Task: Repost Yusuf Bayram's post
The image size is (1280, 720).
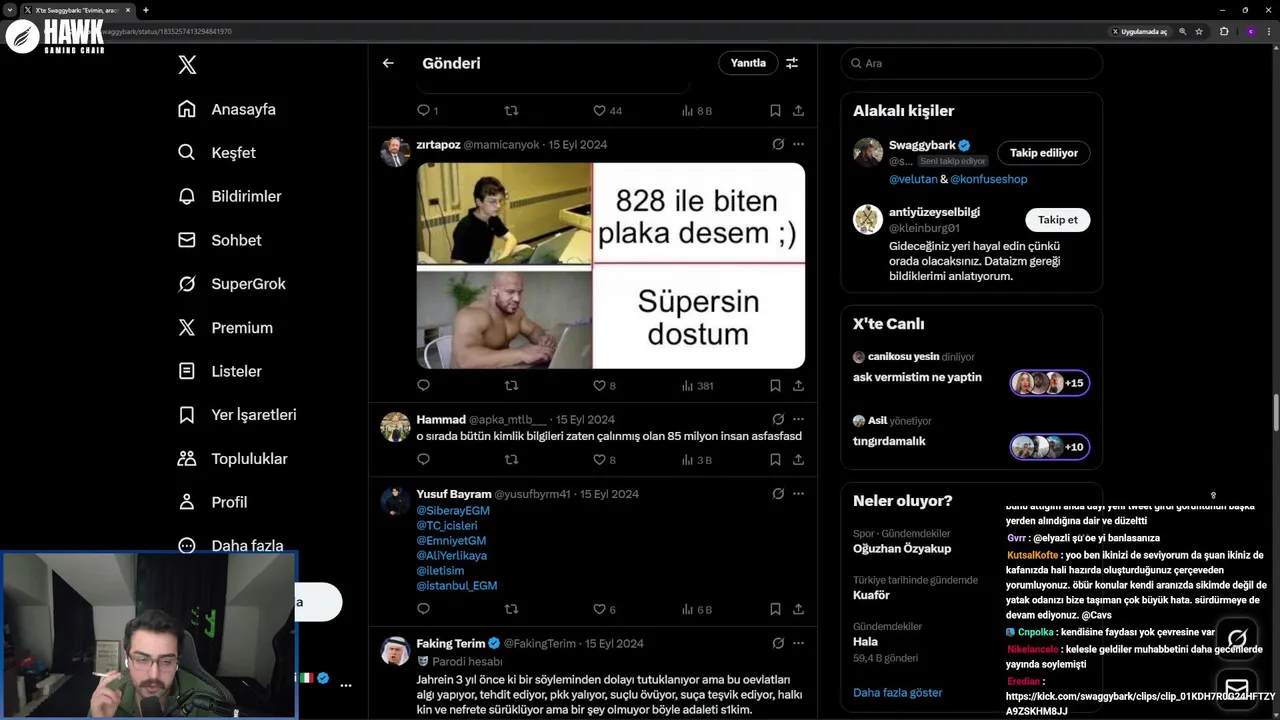Action: (511, 609)
